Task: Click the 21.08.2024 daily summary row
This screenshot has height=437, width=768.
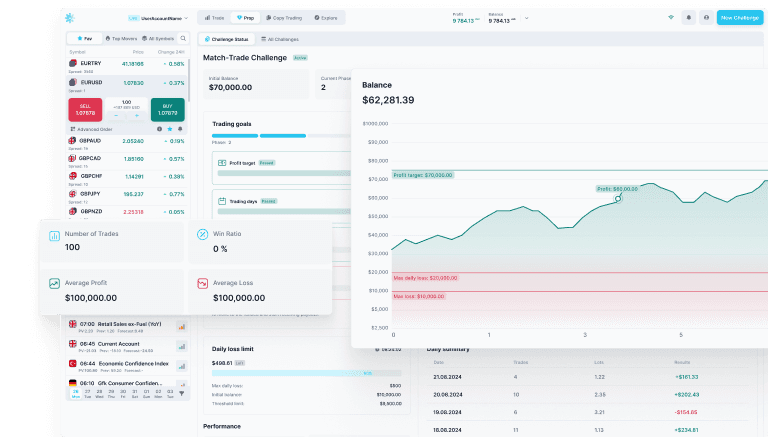Action: click(589, 377)
